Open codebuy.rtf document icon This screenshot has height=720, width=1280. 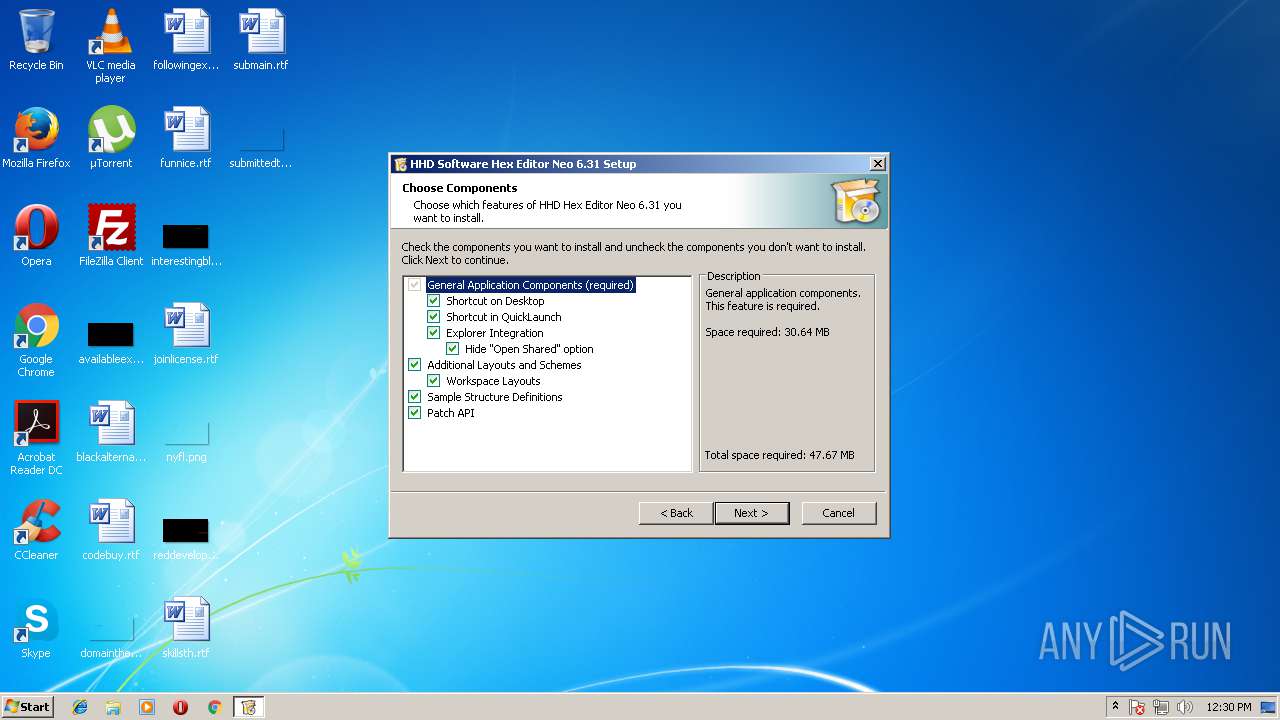point(110,530)
